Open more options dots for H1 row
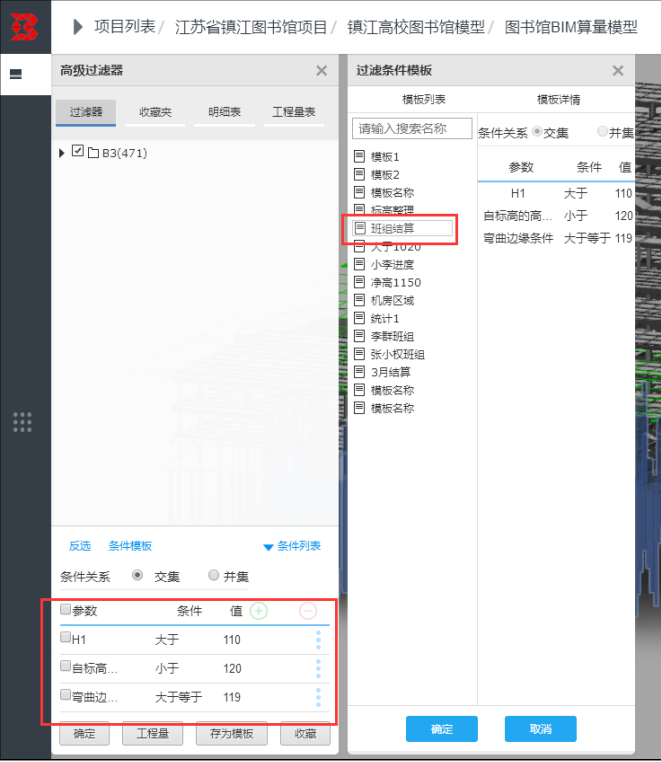661x762 pixels. (x=318, y=640)
